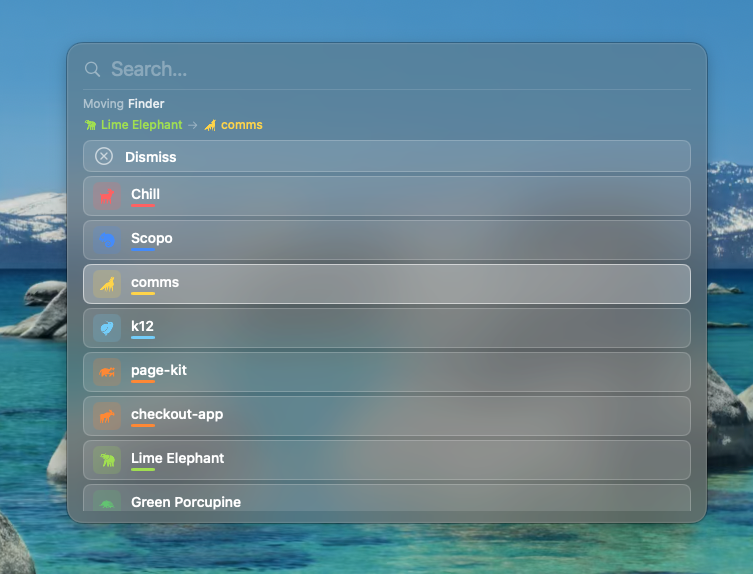Click the small yellow wolf icon in the move header
The height and width of the screenshot is (574, 753).
210,125
